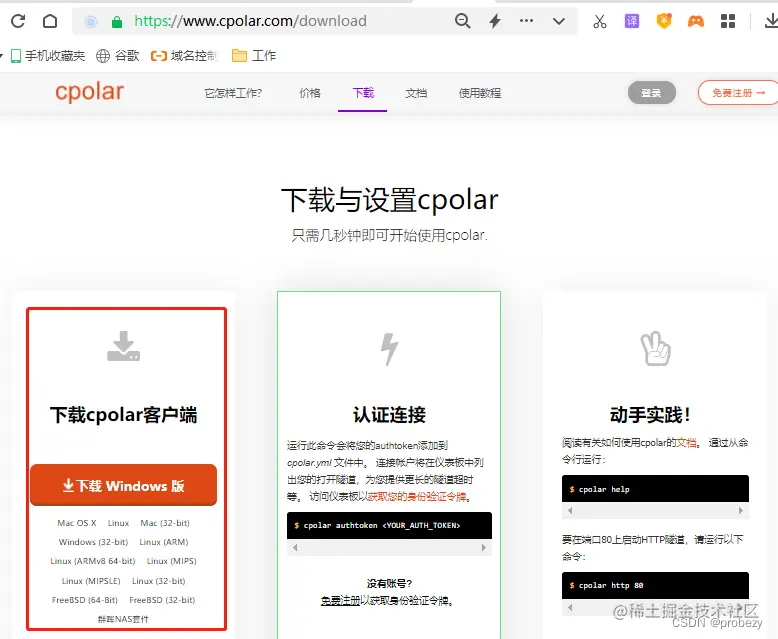The image size is (778, 639).
Task: Open downloads via the download arrow icon
Action: point(772,21)
